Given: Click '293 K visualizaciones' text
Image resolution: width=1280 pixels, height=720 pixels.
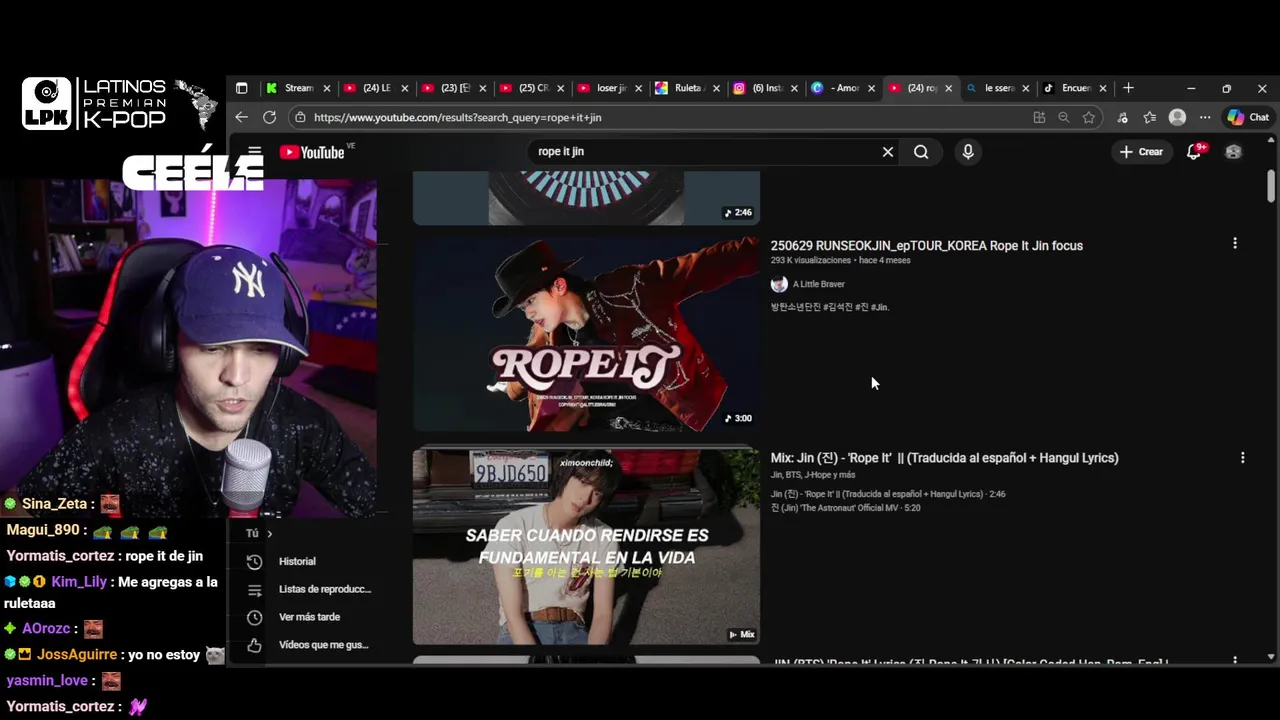Looking at the screenshot, I should (x=810, y=260).
